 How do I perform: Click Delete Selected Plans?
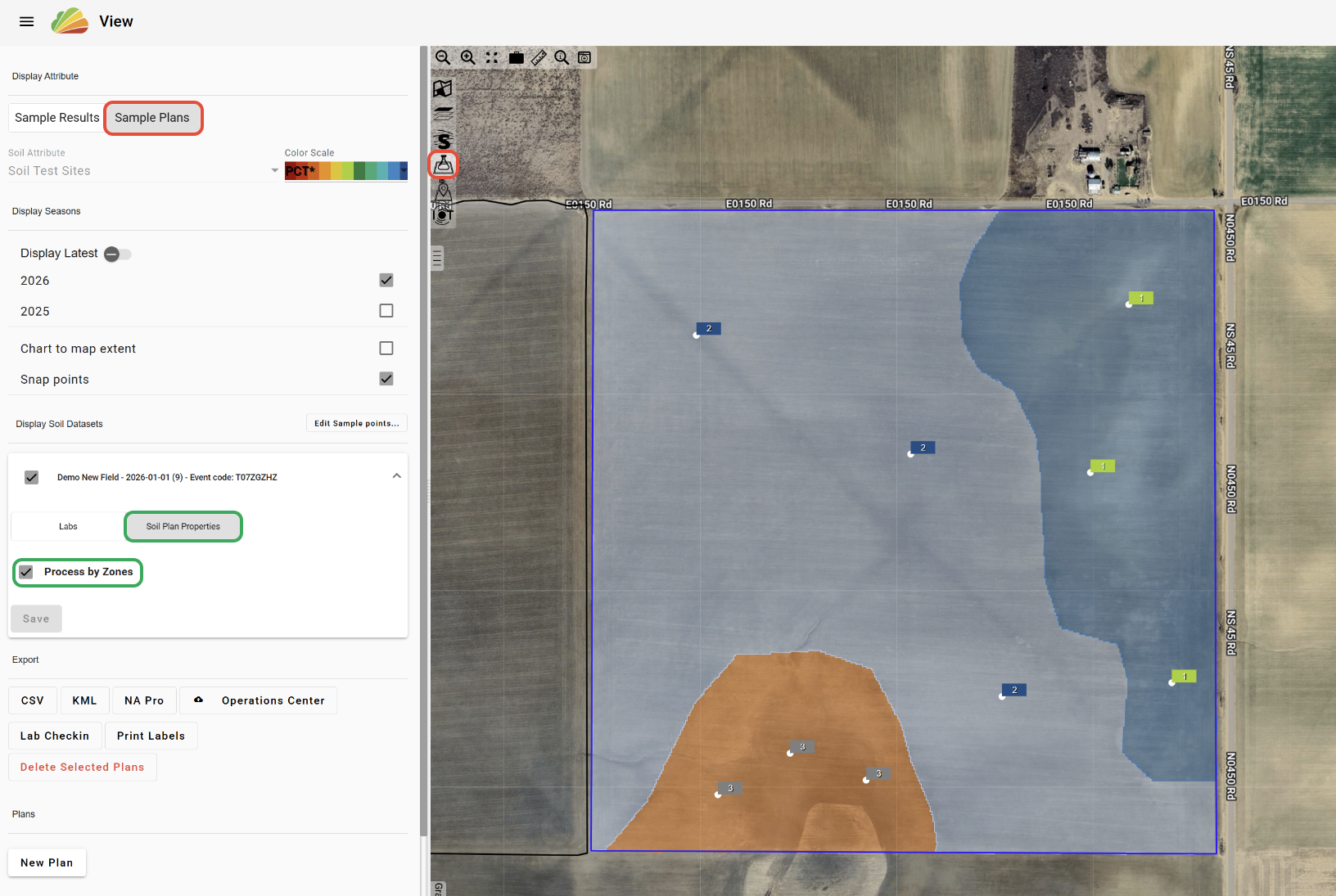click(83, 767)
